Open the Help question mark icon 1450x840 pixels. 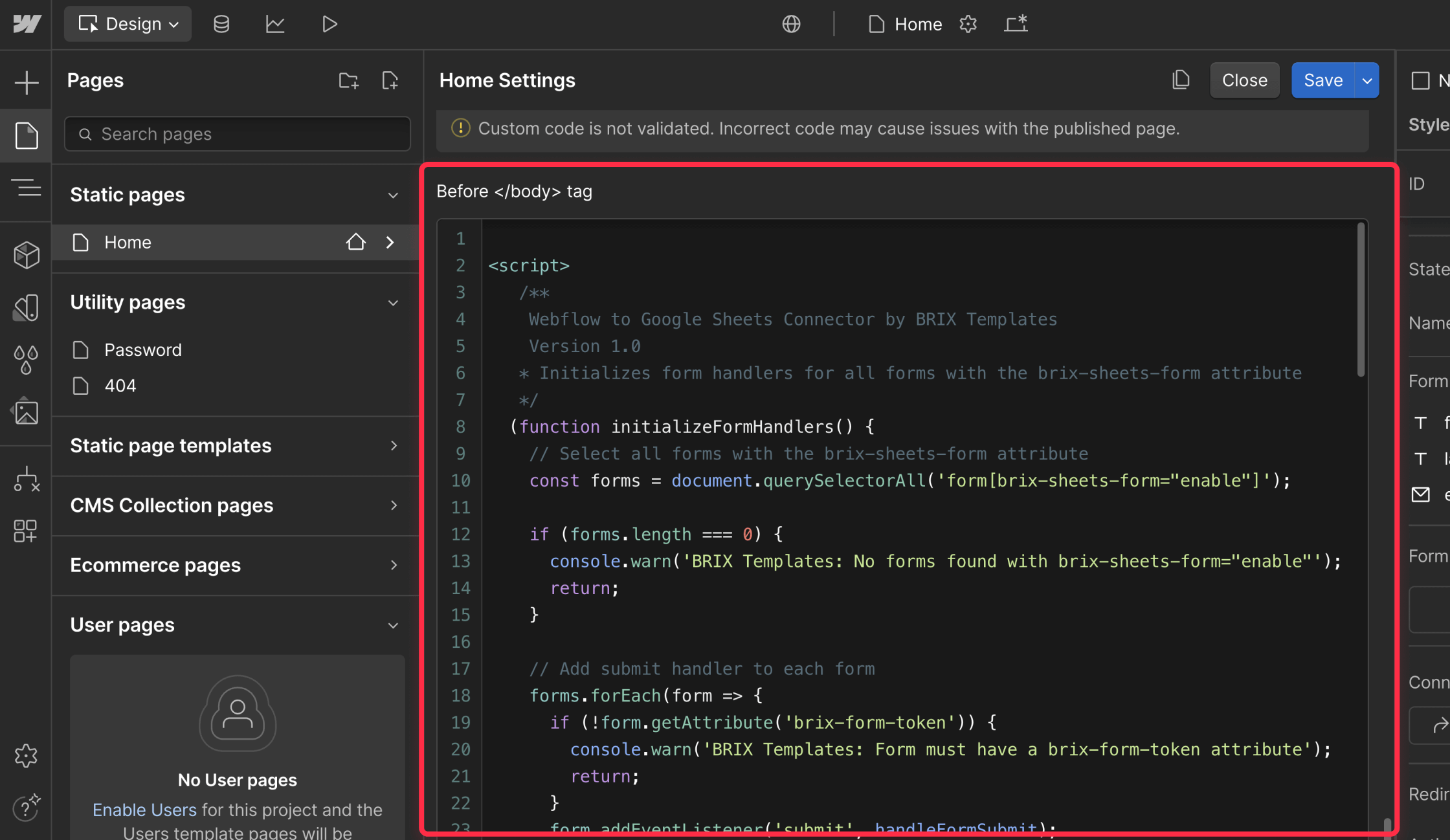click(x=26, y=807)
